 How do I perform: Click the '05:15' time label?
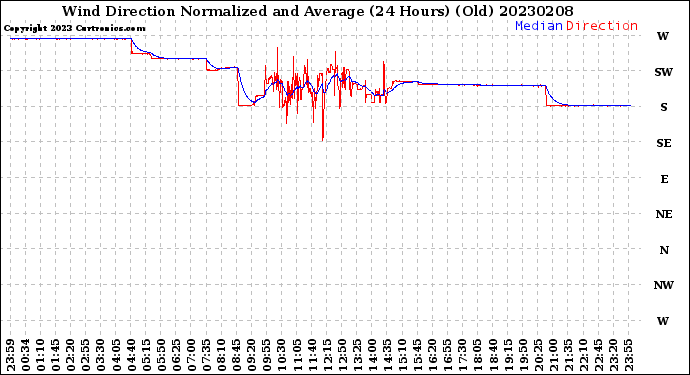click(x=146, y=355)
